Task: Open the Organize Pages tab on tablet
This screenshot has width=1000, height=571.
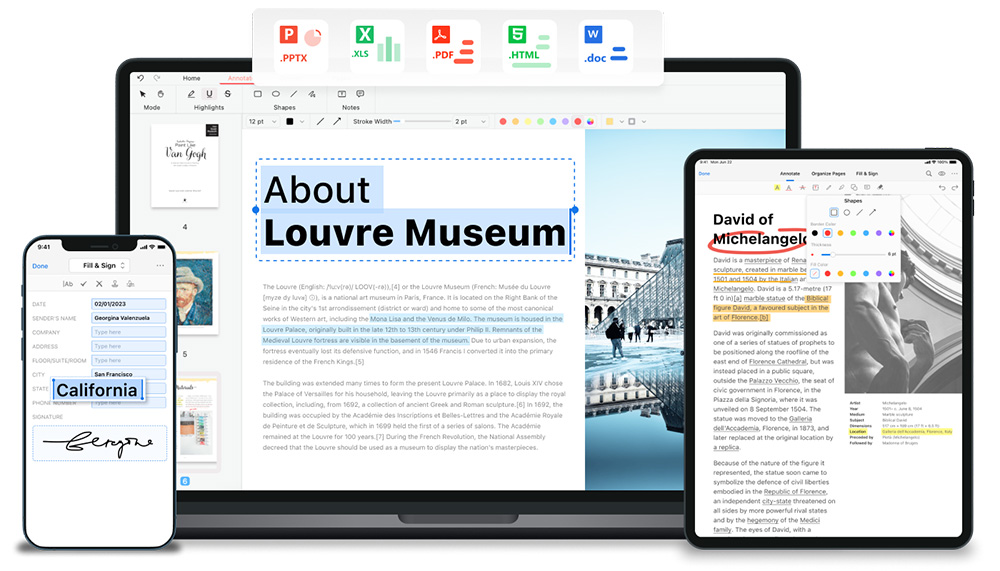Action: 828,173
